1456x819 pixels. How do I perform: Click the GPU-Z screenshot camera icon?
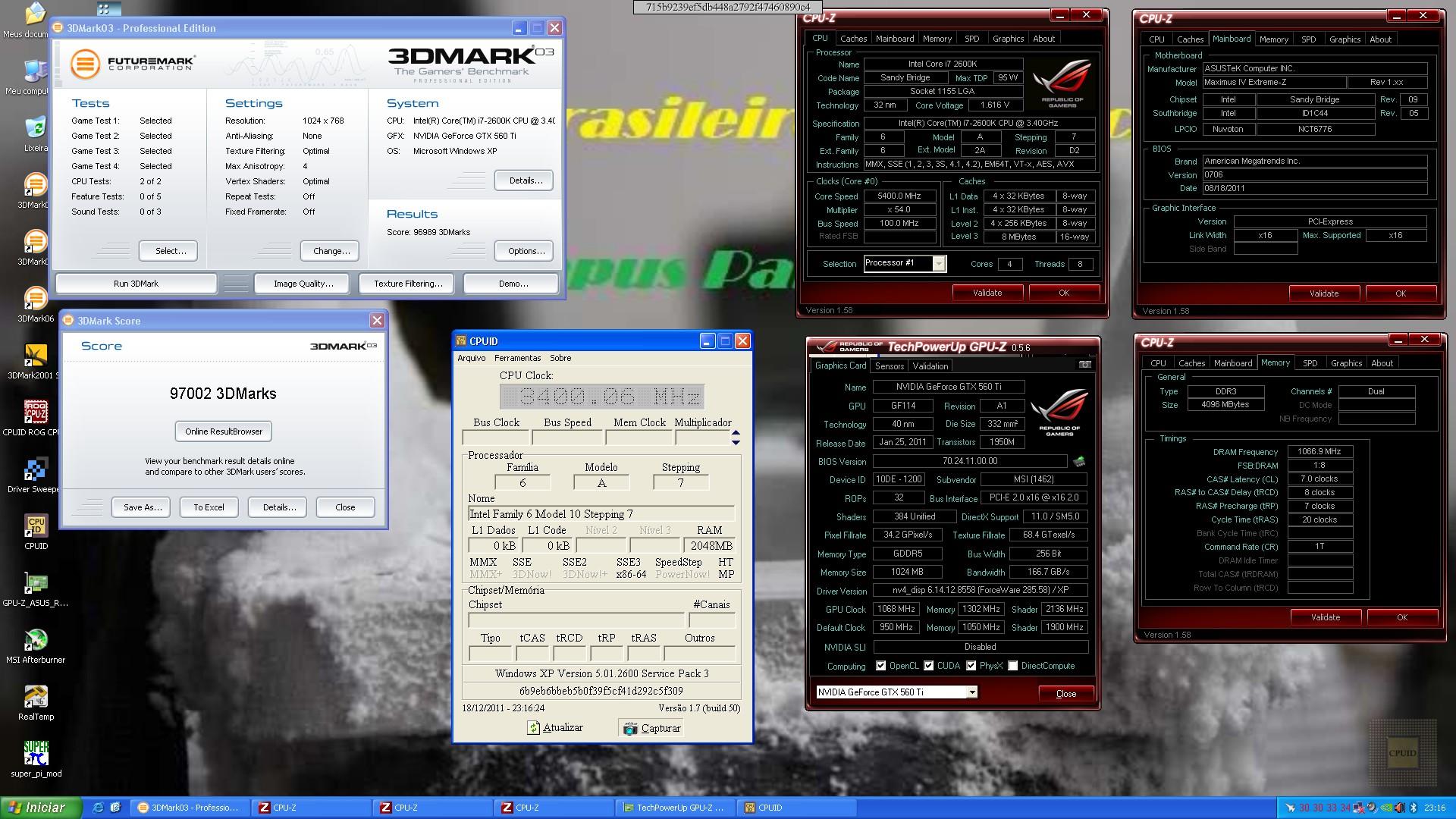click(1085, 365)
